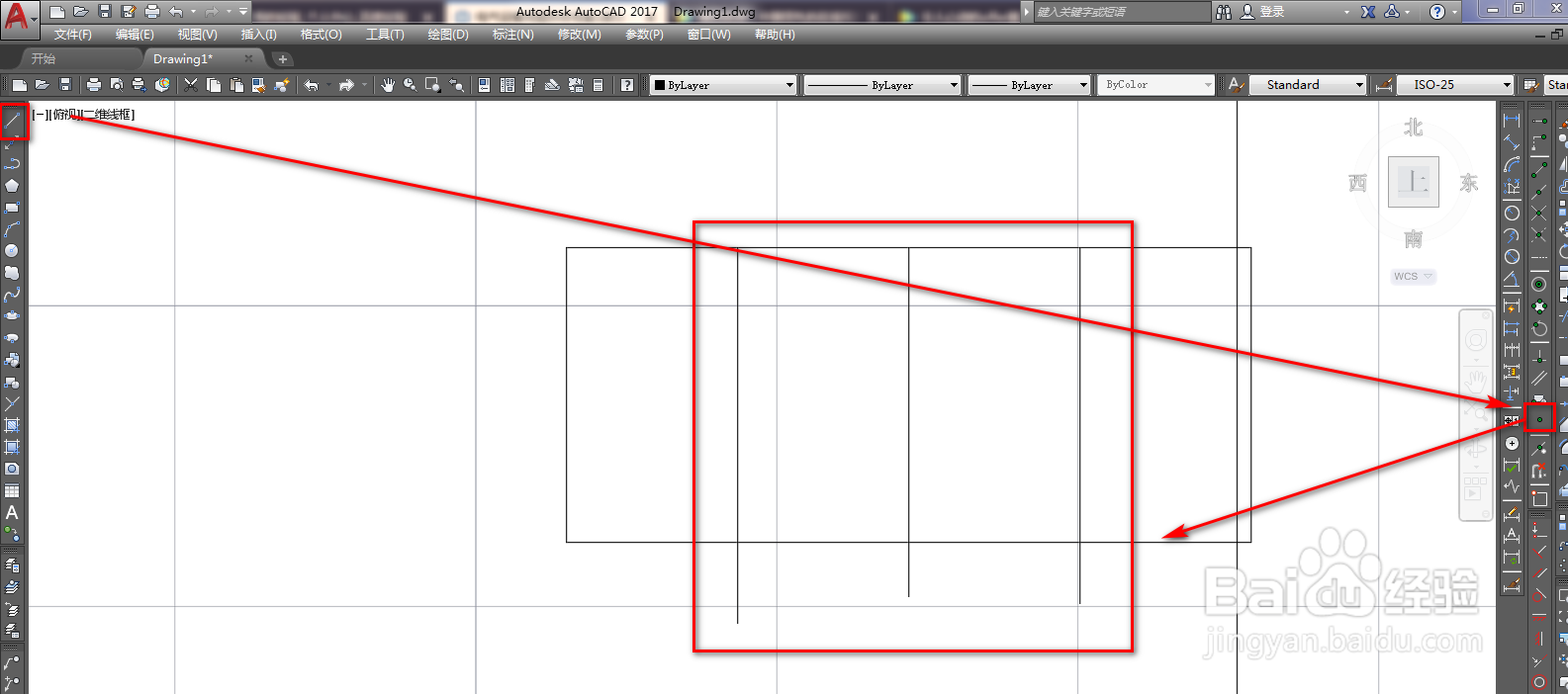
Task: Activate the Pan hand tool
Action: point(388,85)
